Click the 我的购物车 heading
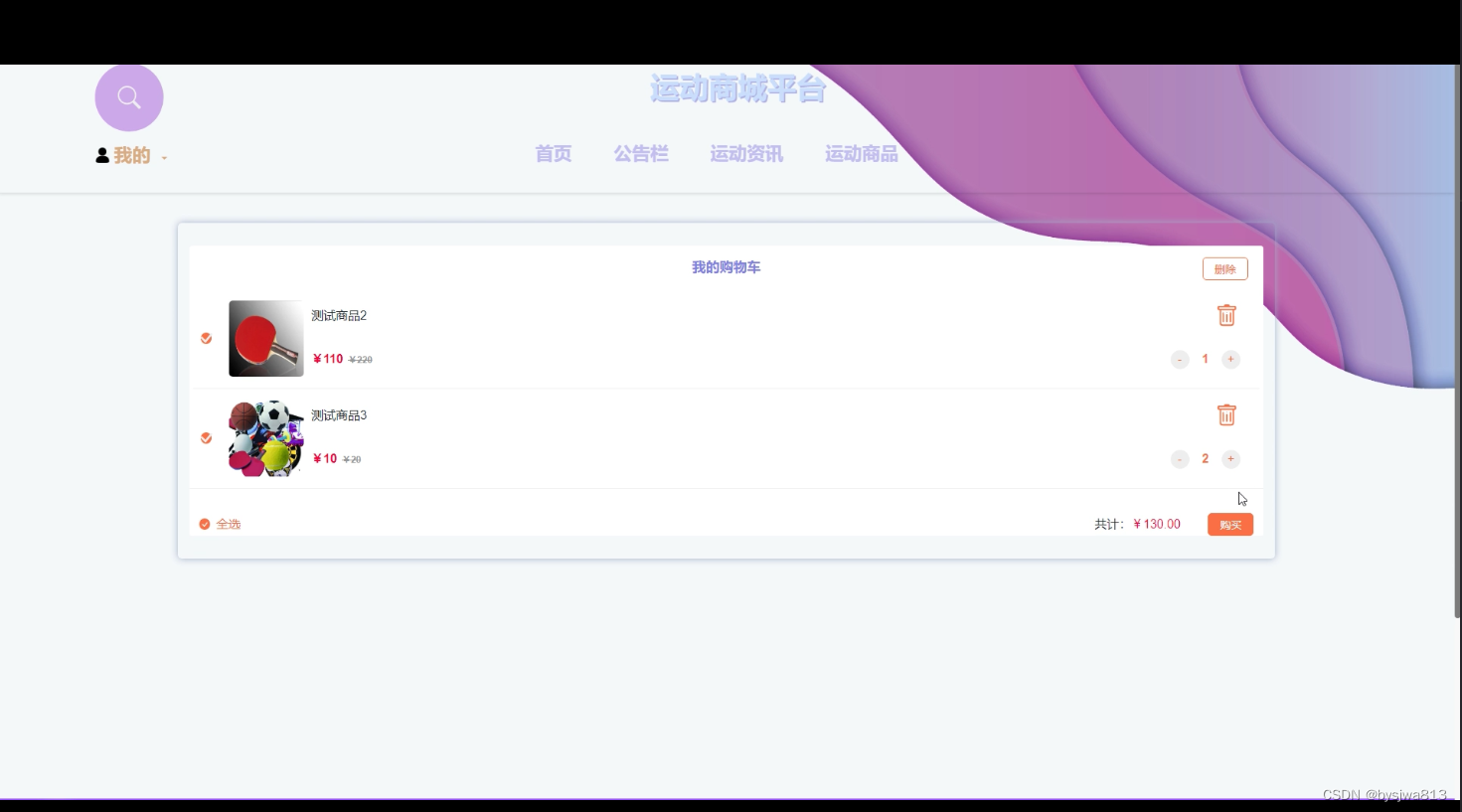This screenshot has width=1462, height=812. [x=727, y=267]
